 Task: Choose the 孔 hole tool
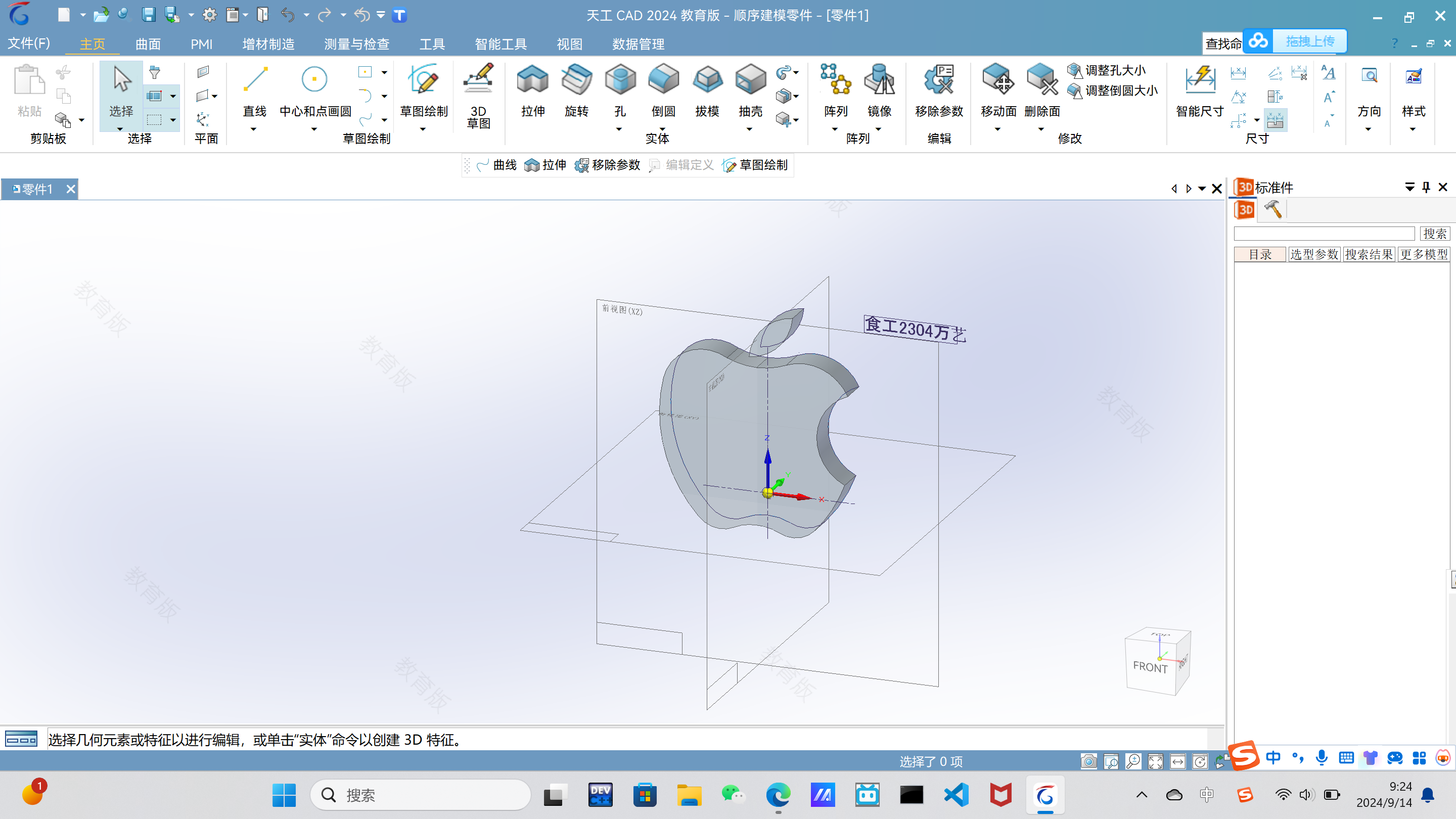coord(619,90)
